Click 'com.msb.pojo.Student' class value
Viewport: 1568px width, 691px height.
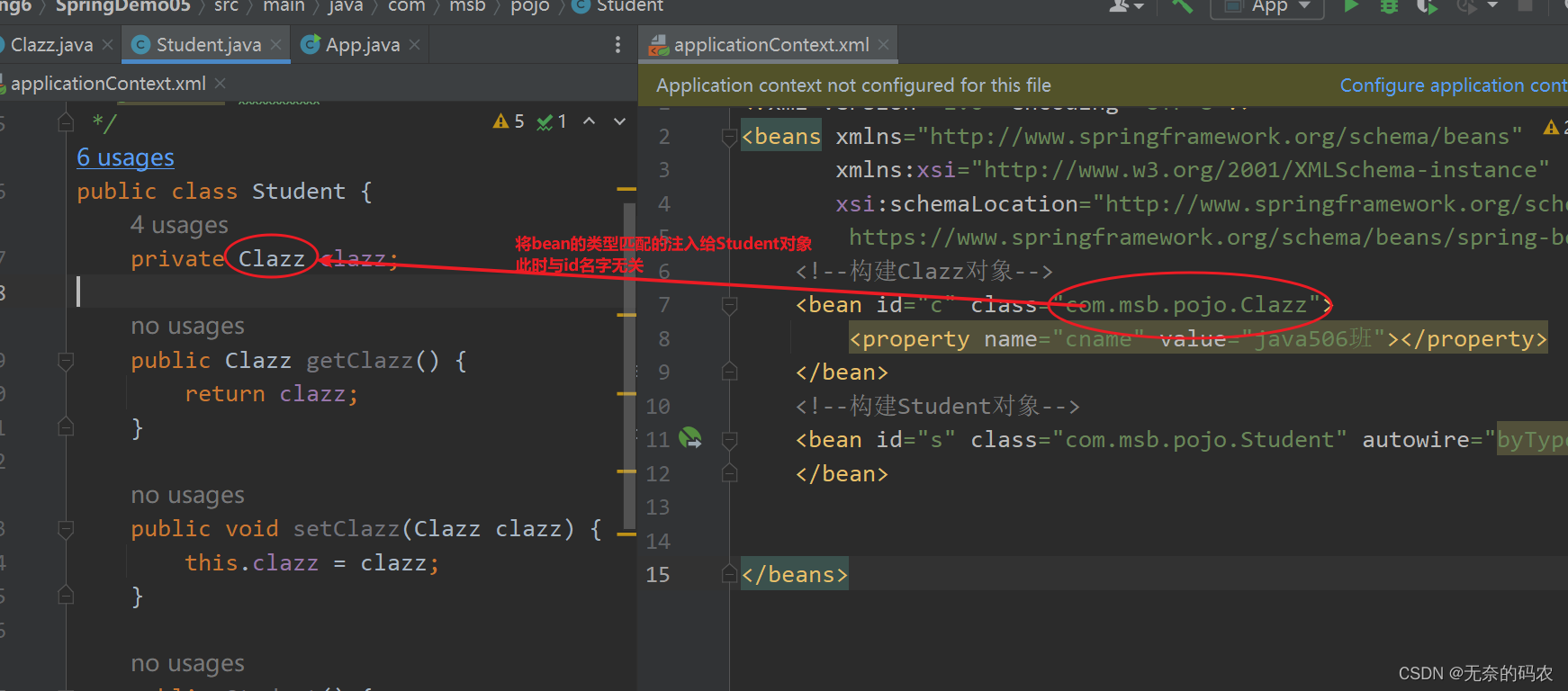pyautogui.click(x=1200, y=440)
